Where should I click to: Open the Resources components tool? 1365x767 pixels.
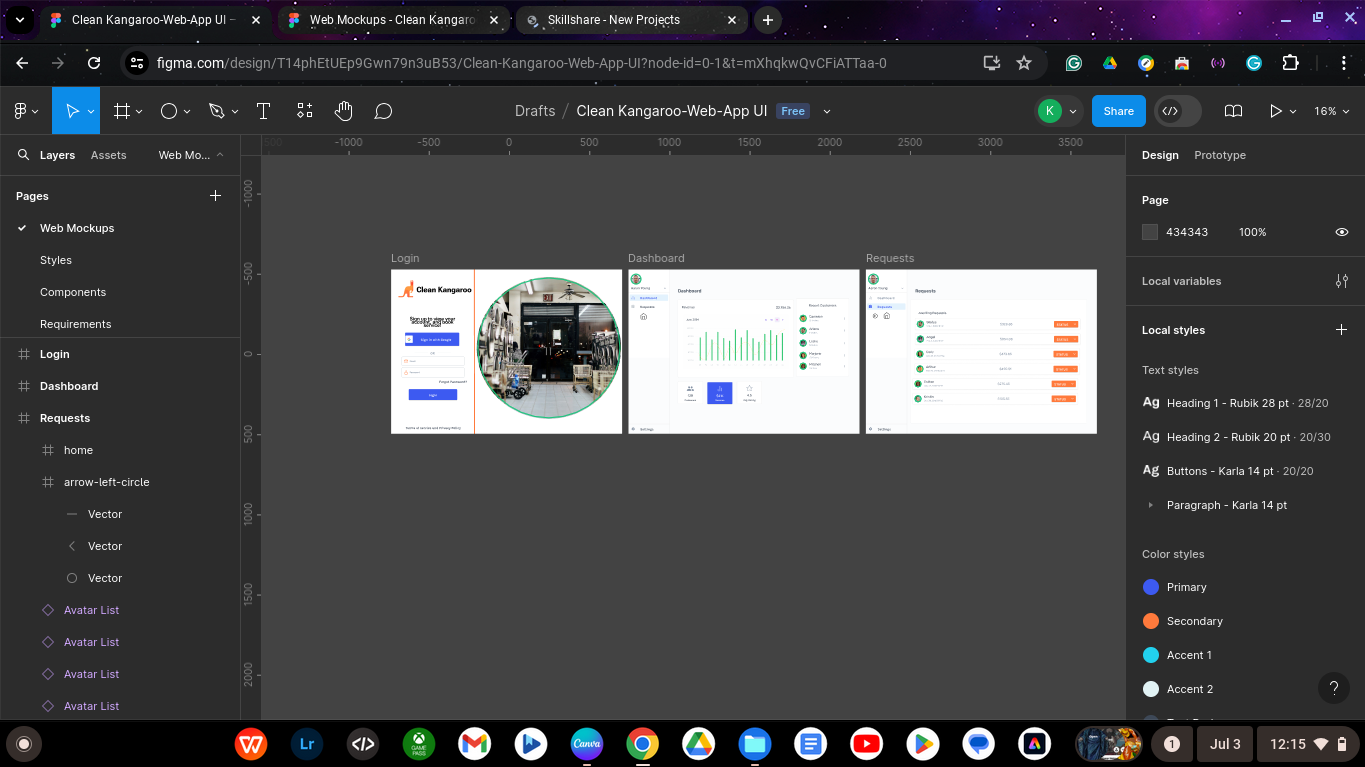click(x=304, y=111)
